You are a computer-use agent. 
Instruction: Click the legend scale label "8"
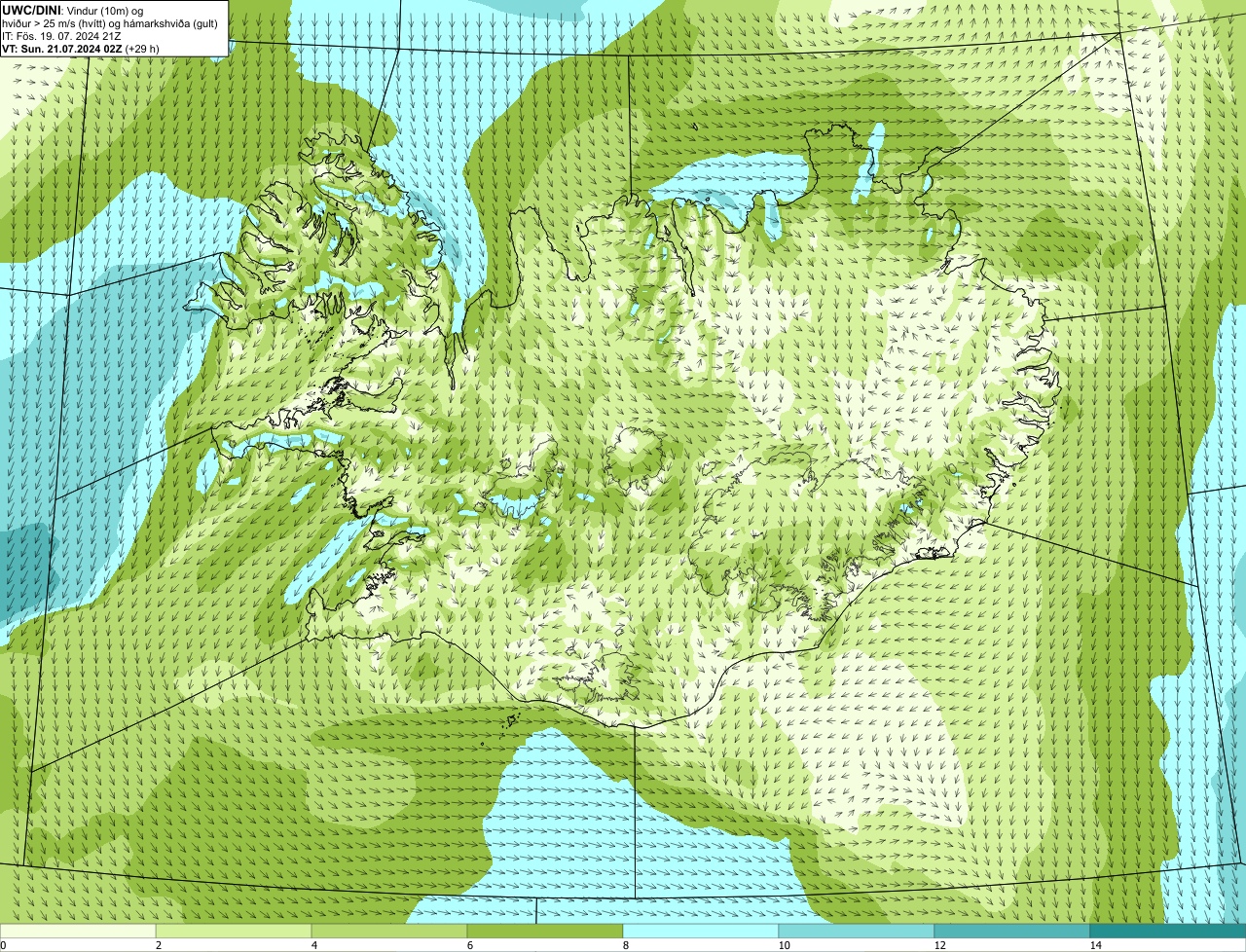coord(625,945)
